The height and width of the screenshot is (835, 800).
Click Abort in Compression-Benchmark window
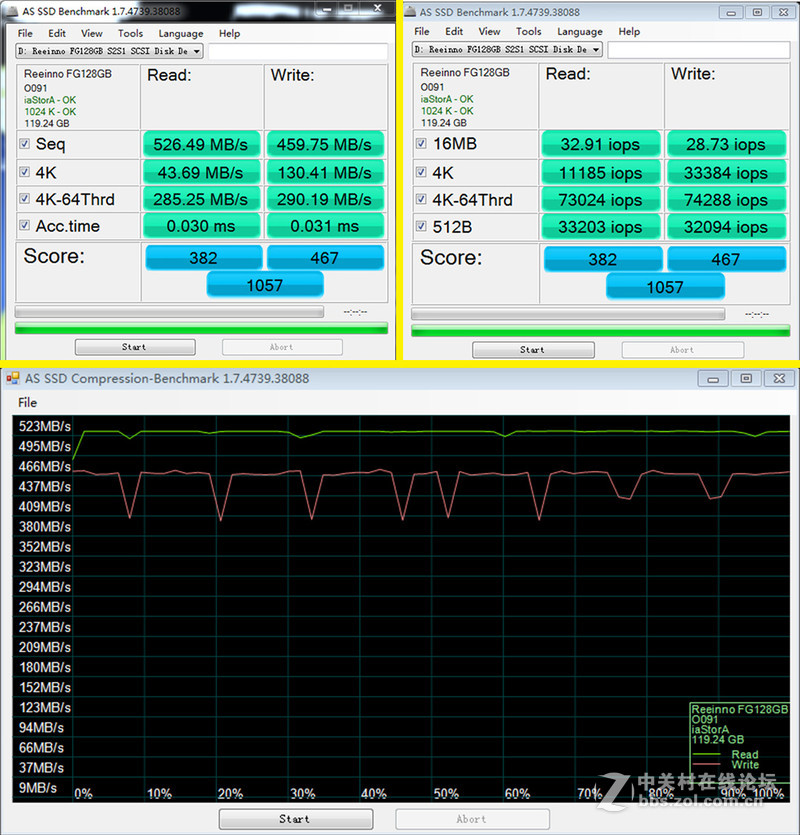(472, 819)
